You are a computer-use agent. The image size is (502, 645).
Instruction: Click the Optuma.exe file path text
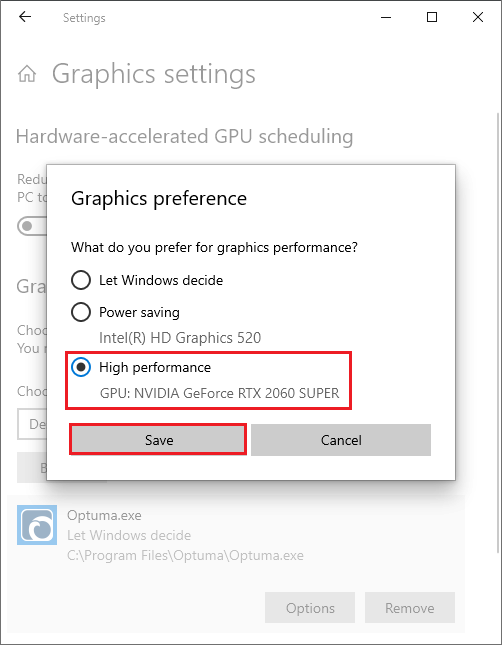click(x=185, y=555)
